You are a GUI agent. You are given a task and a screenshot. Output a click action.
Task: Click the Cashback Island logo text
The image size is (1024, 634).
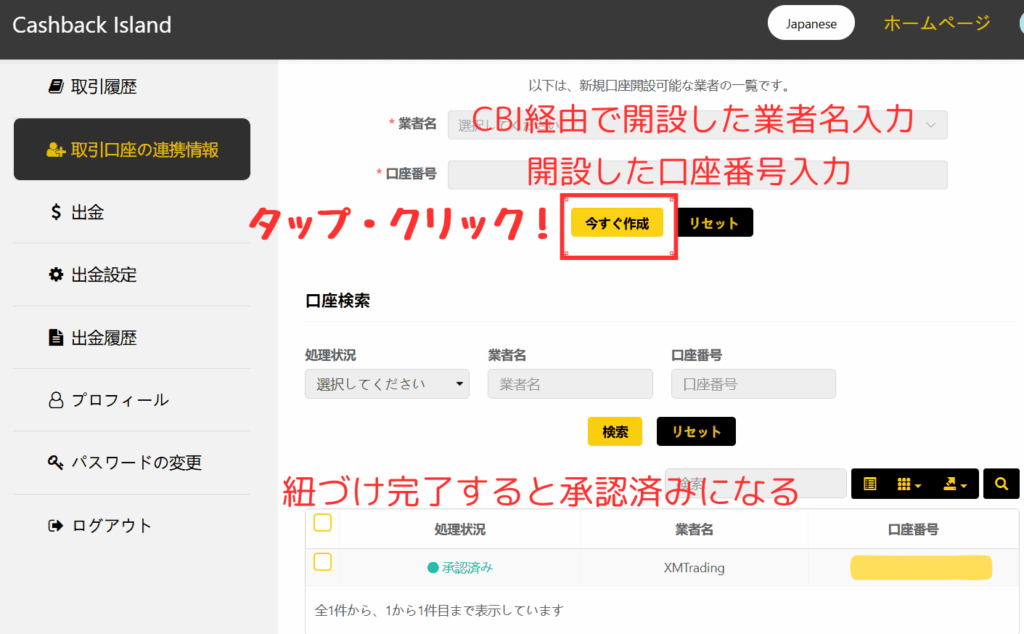(92, 25)
